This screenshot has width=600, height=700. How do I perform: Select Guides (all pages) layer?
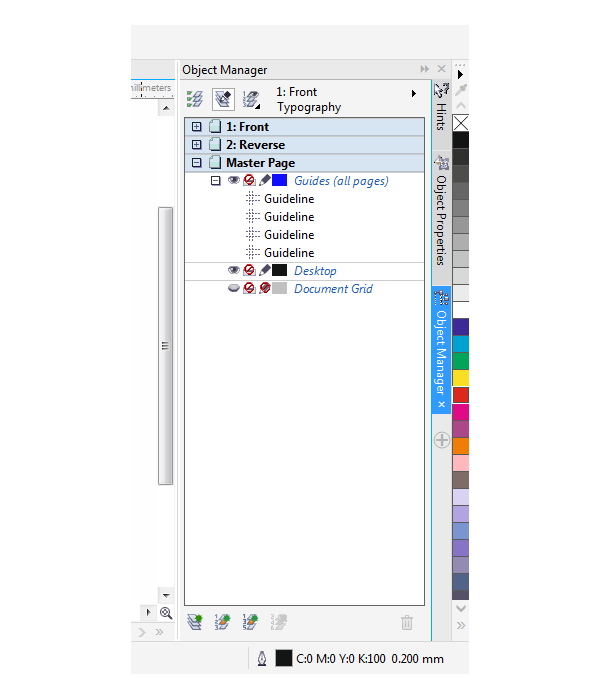(341, 181)
